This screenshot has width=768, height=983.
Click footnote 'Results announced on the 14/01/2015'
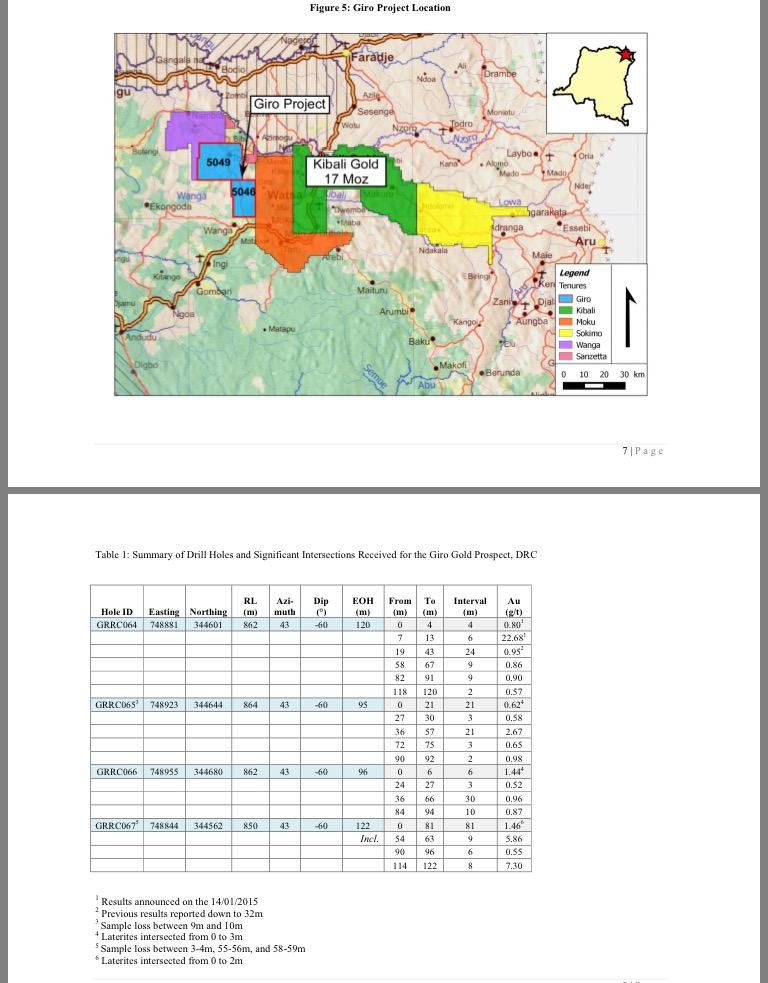[177, 902]
